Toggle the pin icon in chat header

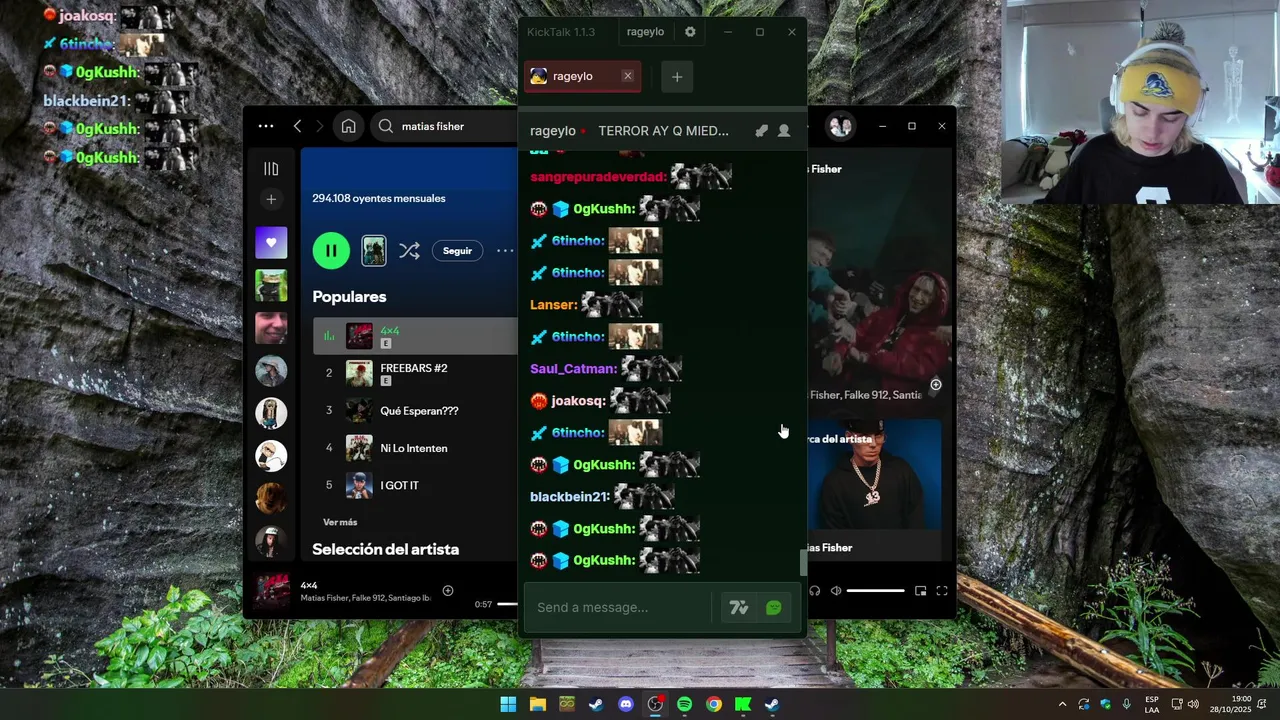(x=761, y=131)
